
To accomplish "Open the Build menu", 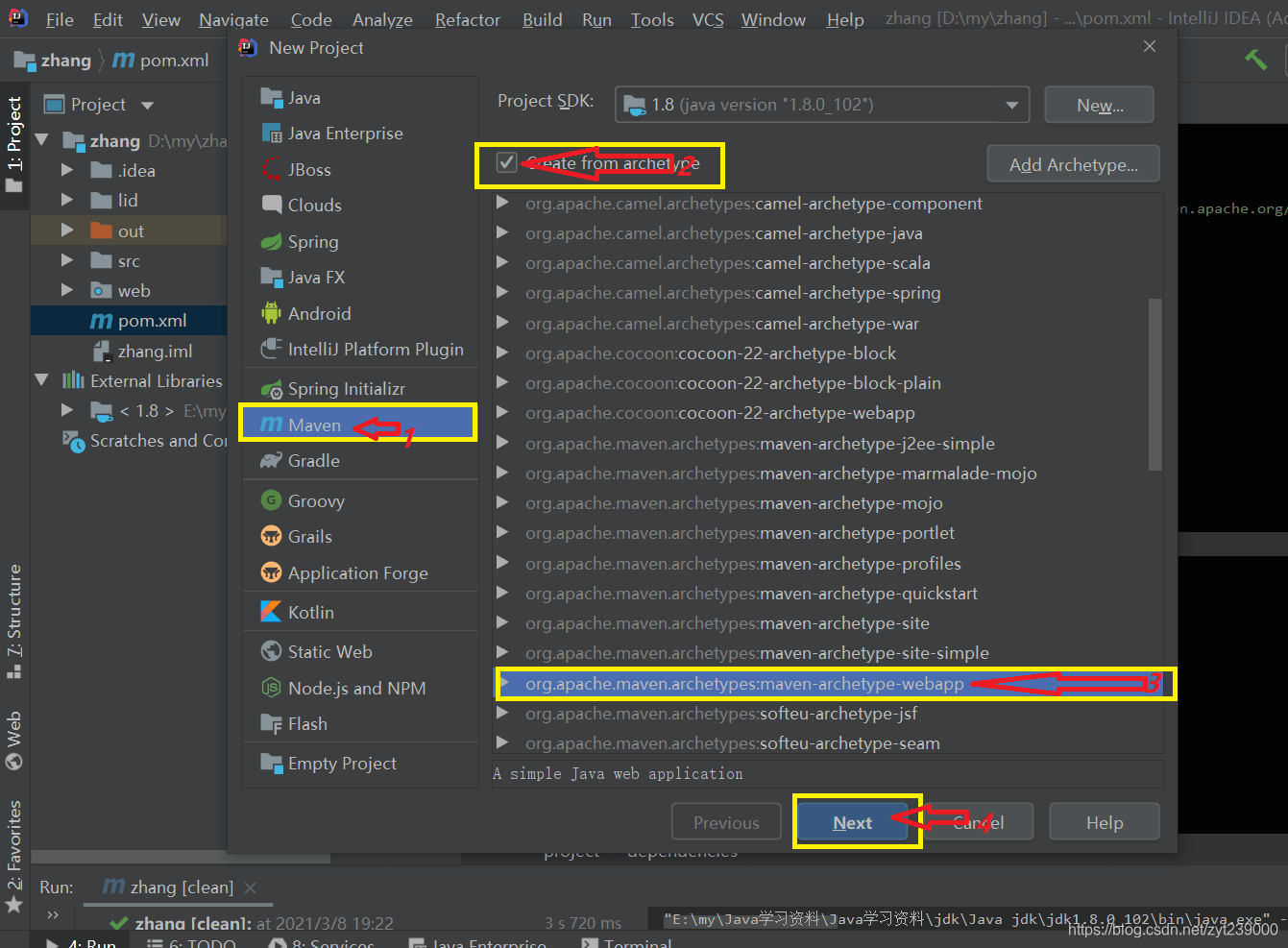I will coord(543,19).
